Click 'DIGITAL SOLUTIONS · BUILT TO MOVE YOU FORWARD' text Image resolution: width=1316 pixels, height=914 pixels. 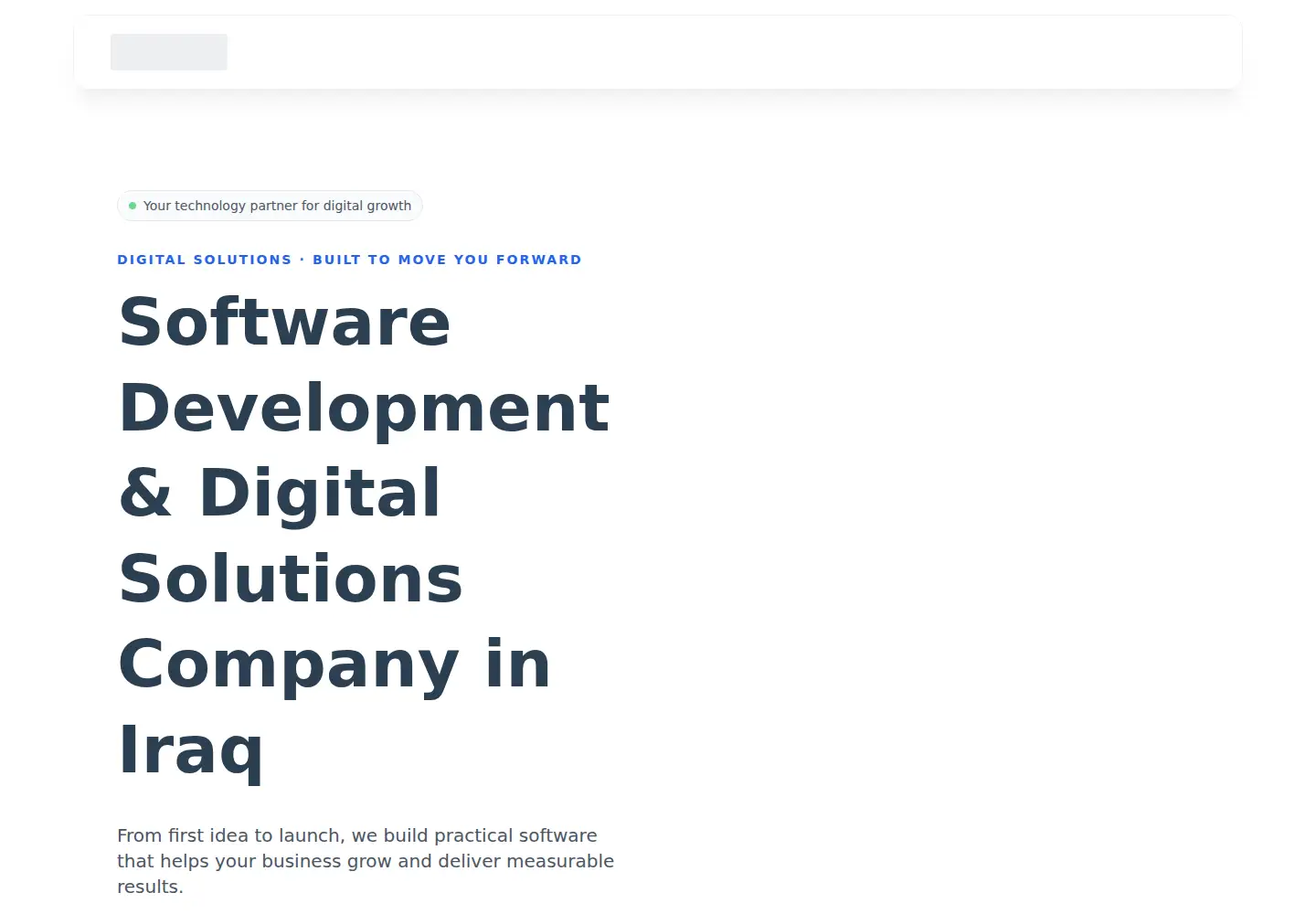[x=349, y=260]
